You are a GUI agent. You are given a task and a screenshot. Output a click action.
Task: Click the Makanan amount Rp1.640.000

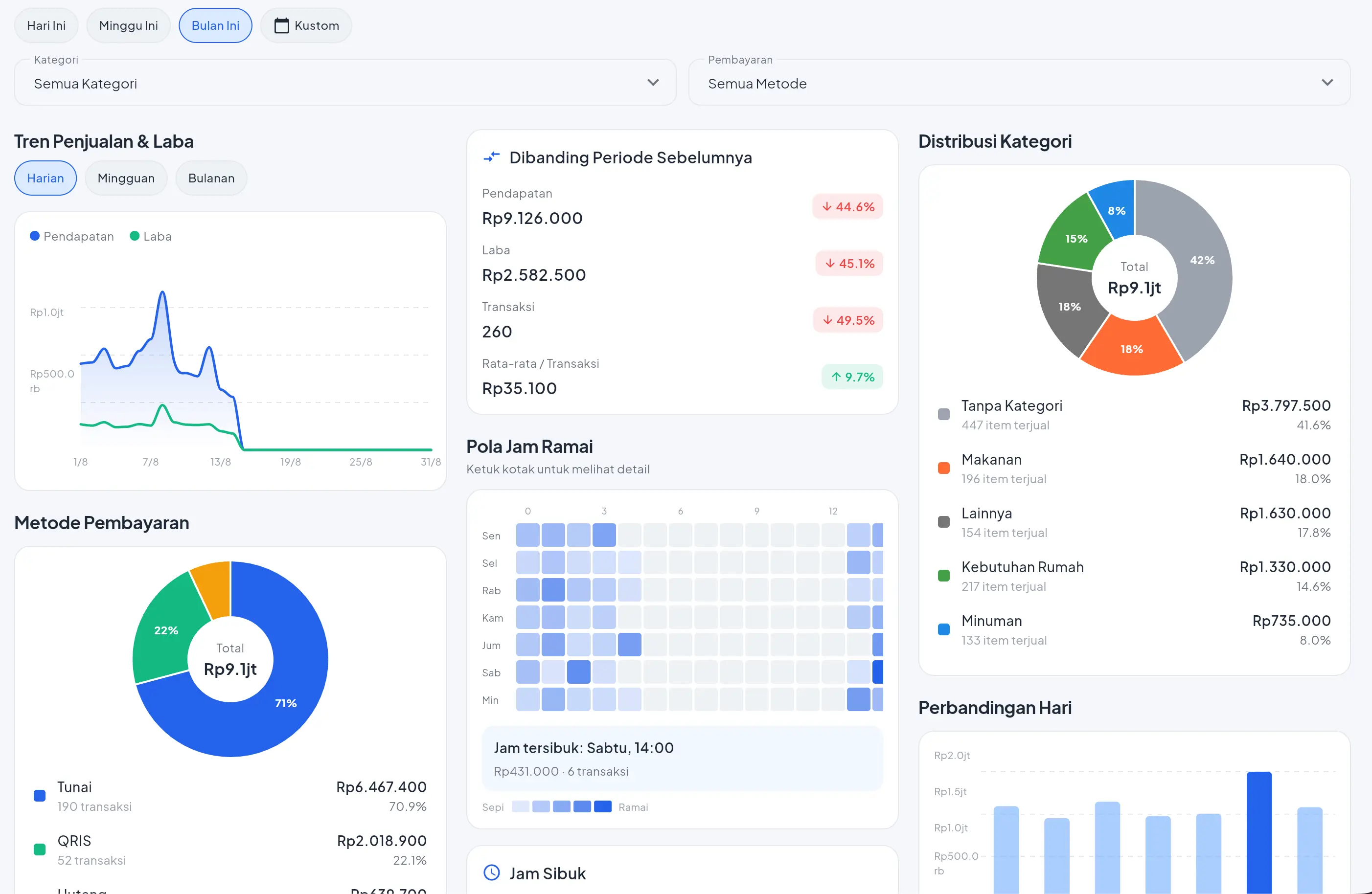[x=1285, y=459]
